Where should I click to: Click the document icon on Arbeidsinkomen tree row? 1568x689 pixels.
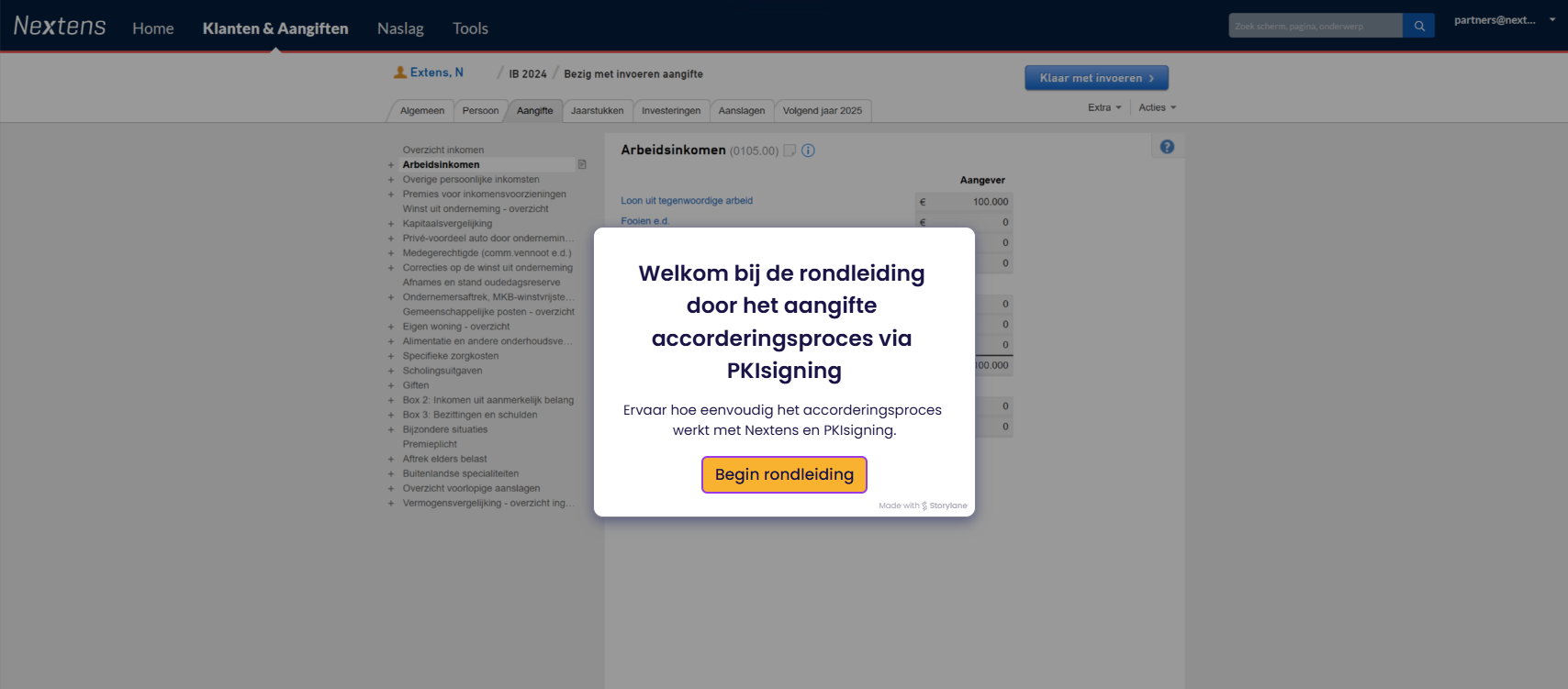582,165
